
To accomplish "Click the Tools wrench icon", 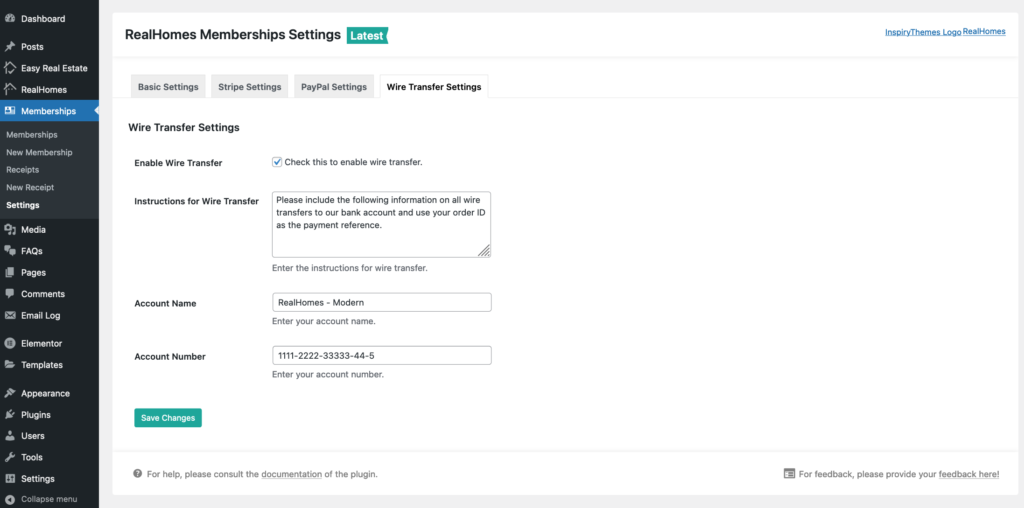I will (x=10, y=457).
